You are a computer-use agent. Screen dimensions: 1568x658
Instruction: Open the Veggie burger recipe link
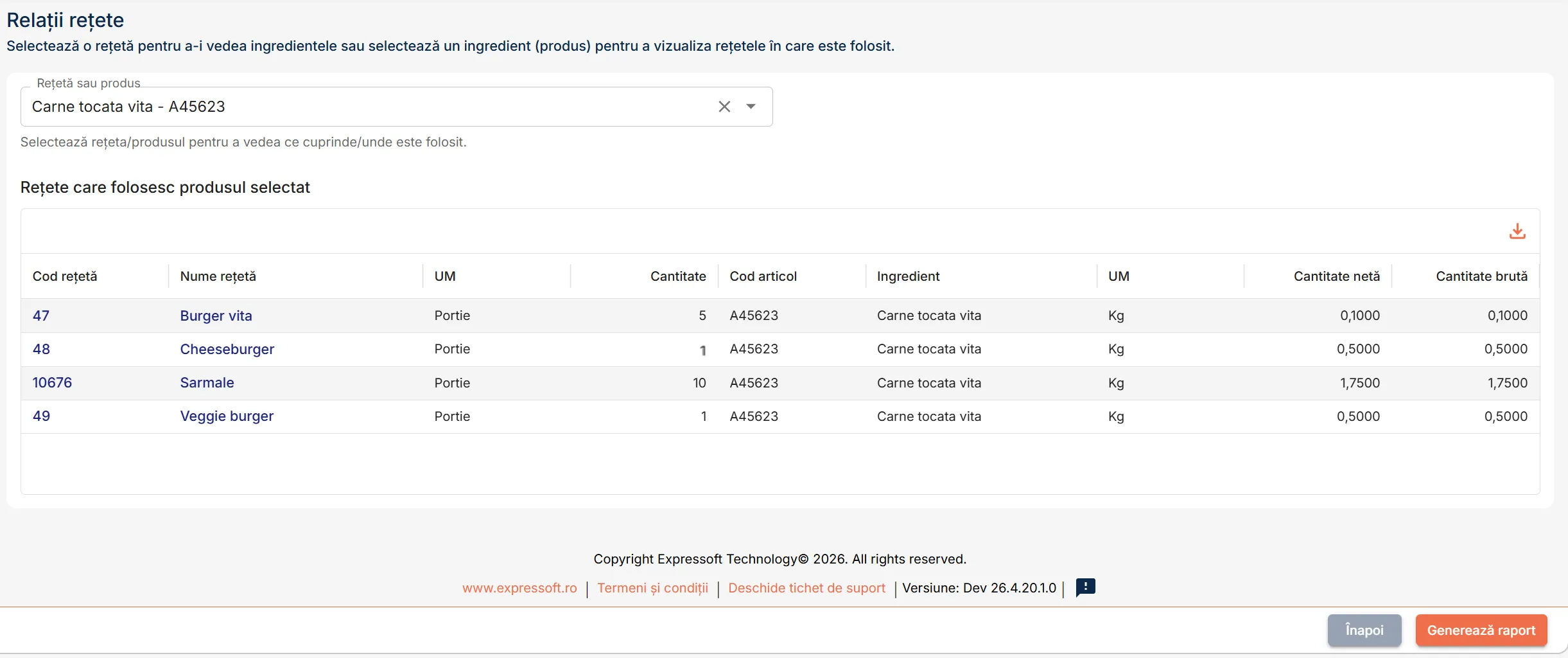[x=227, y=416]
